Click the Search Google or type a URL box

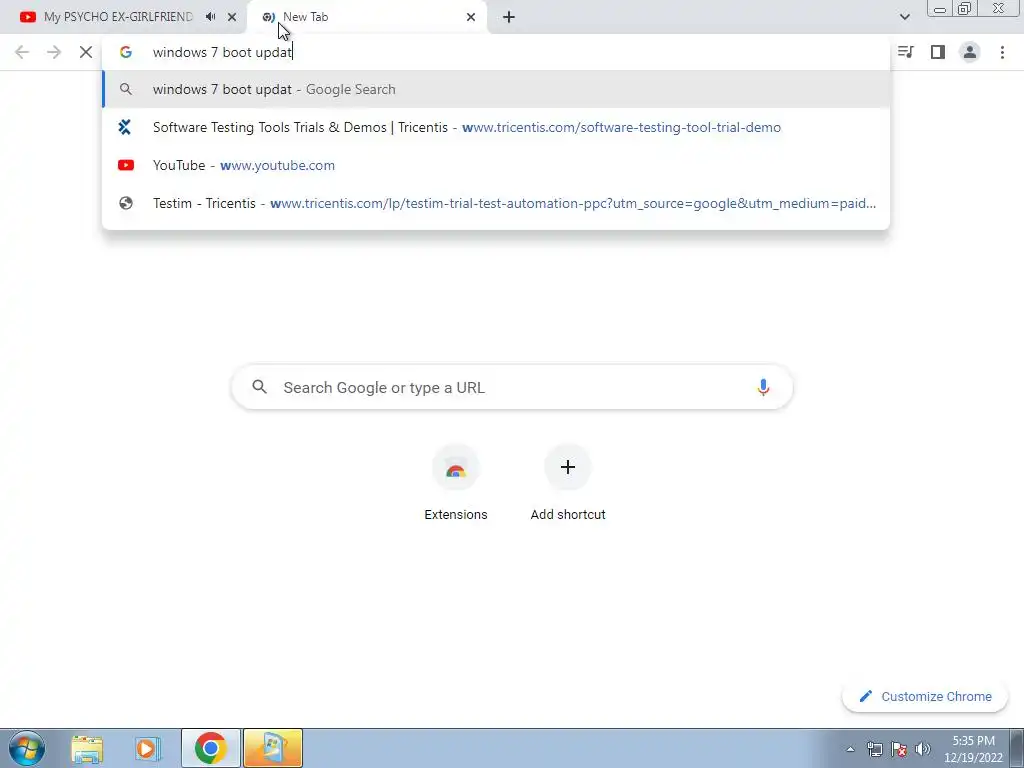tap(512, 387)
